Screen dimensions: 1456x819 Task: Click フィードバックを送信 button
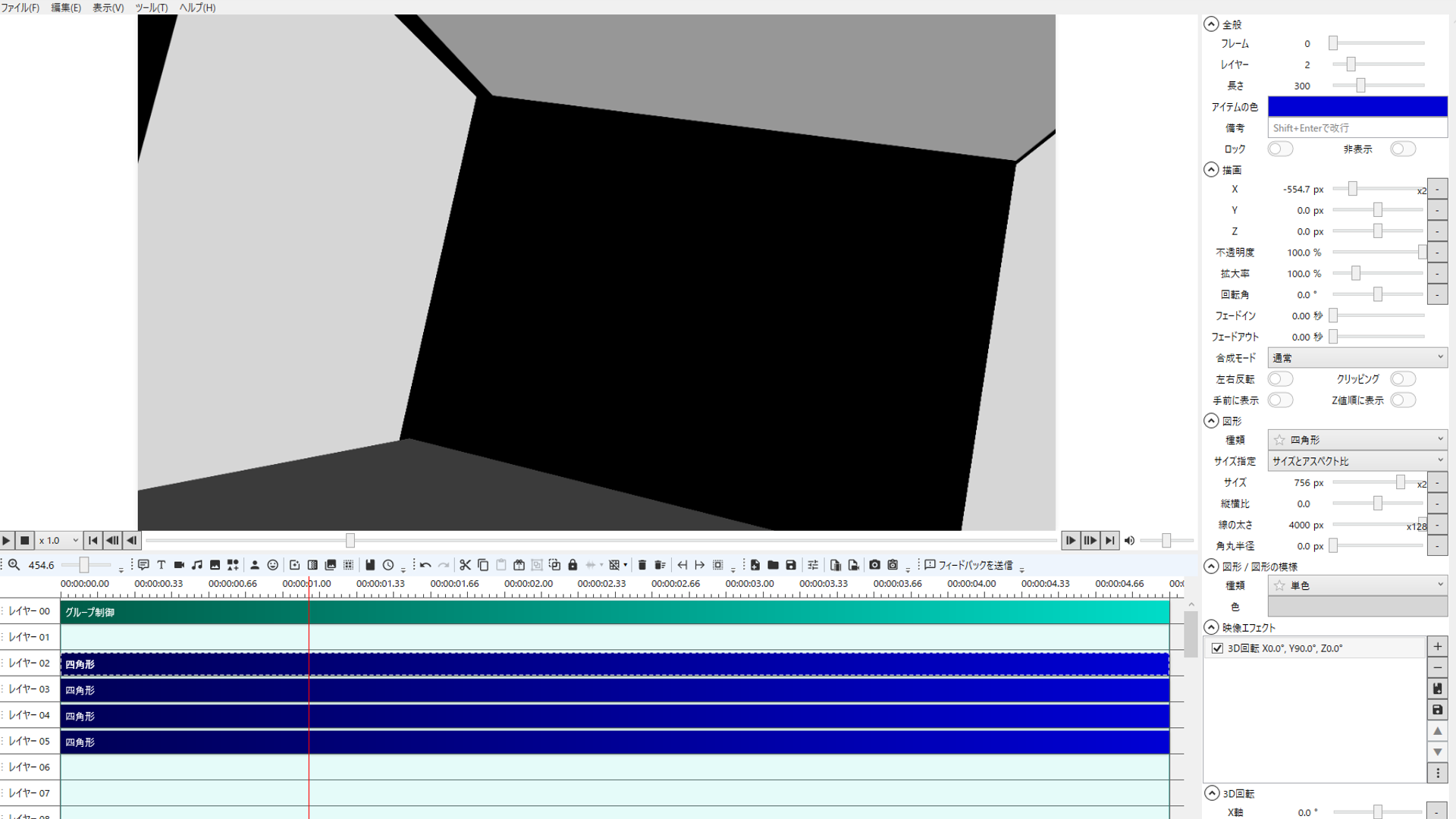pyautogui.click(x=968, y=565)
